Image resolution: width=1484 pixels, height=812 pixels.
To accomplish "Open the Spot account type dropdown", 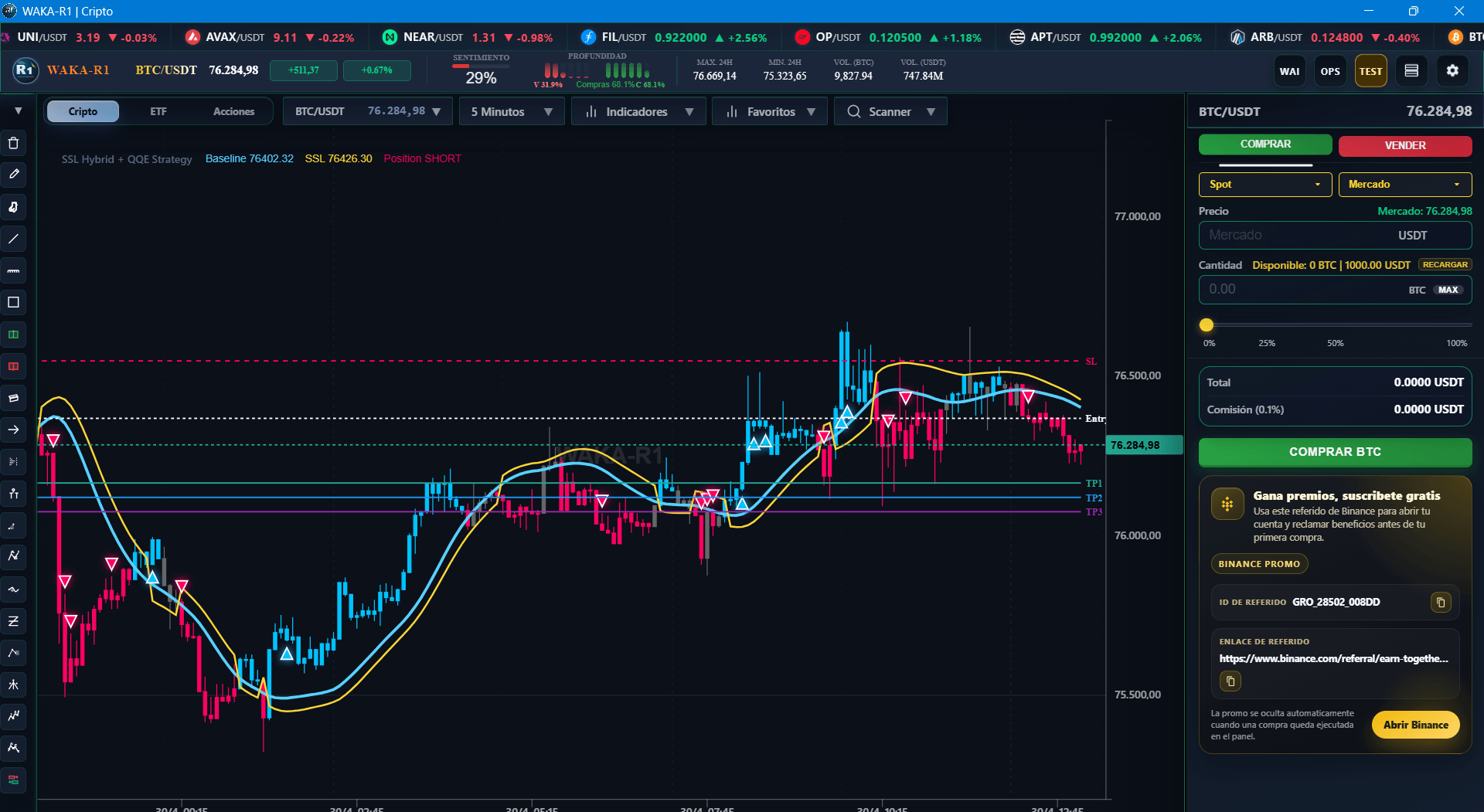I will coord(1265,184).
